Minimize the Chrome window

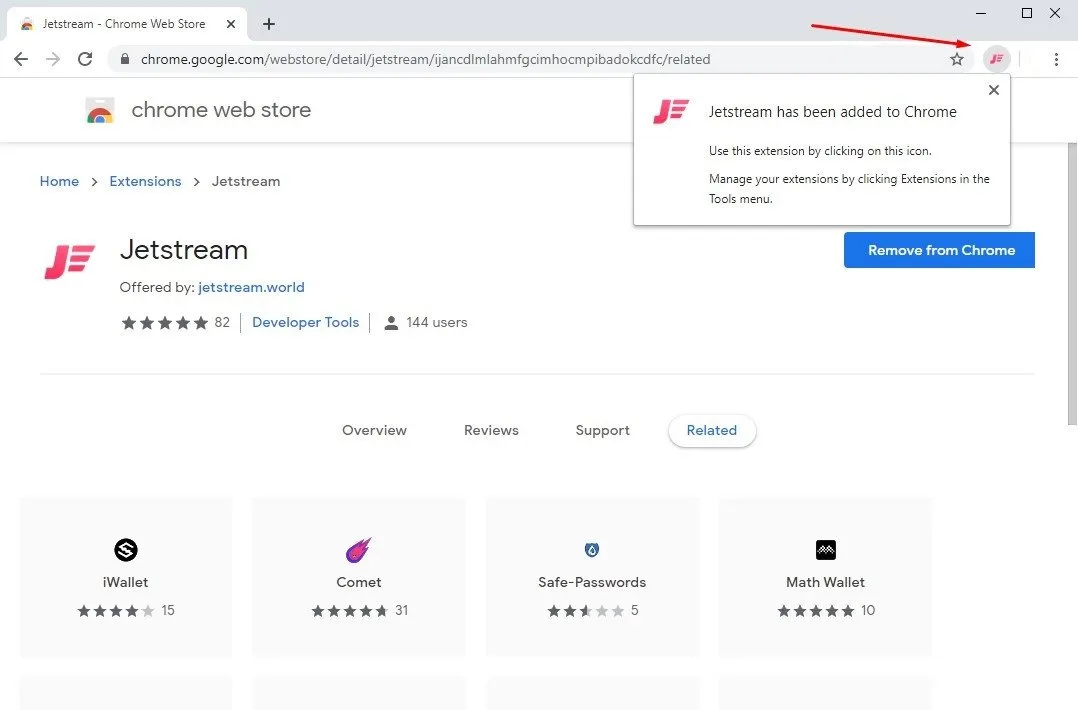click(981, 13)
